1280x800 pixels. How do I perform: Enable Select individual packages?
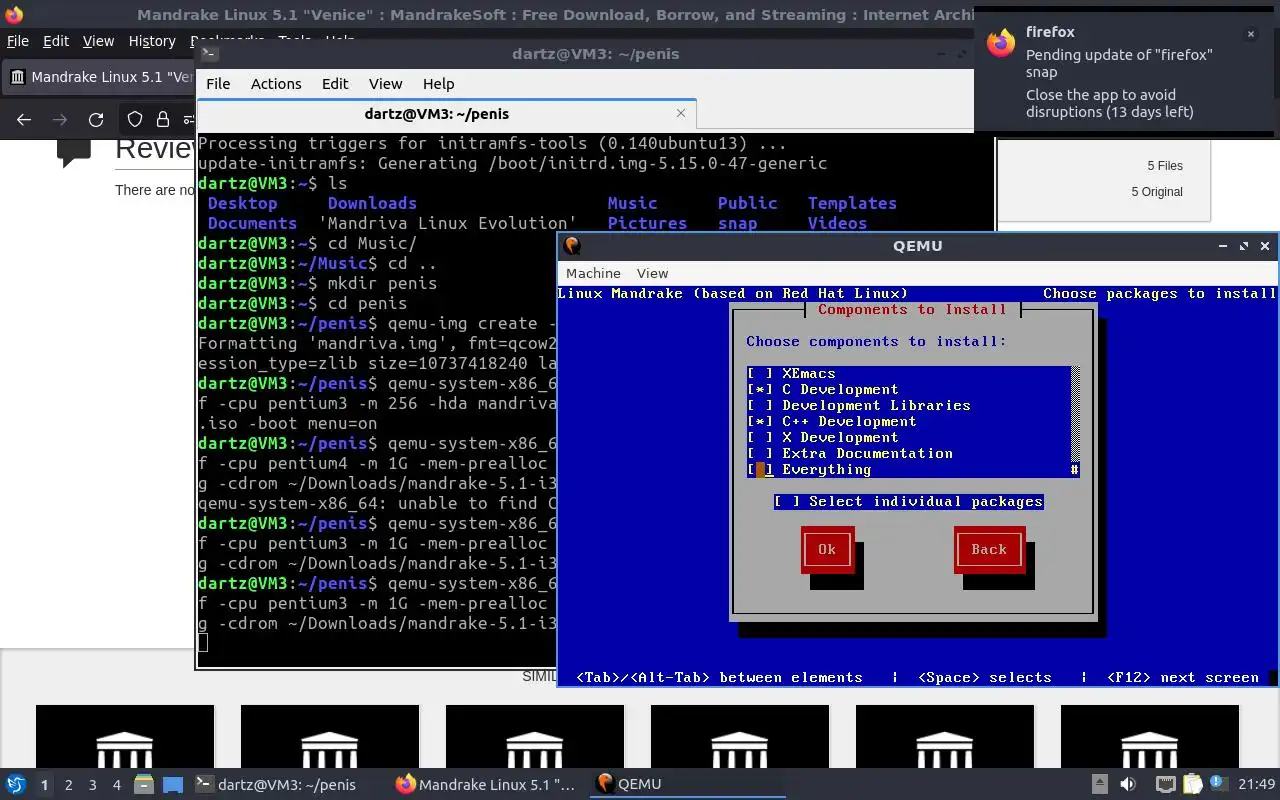(787, 501)
